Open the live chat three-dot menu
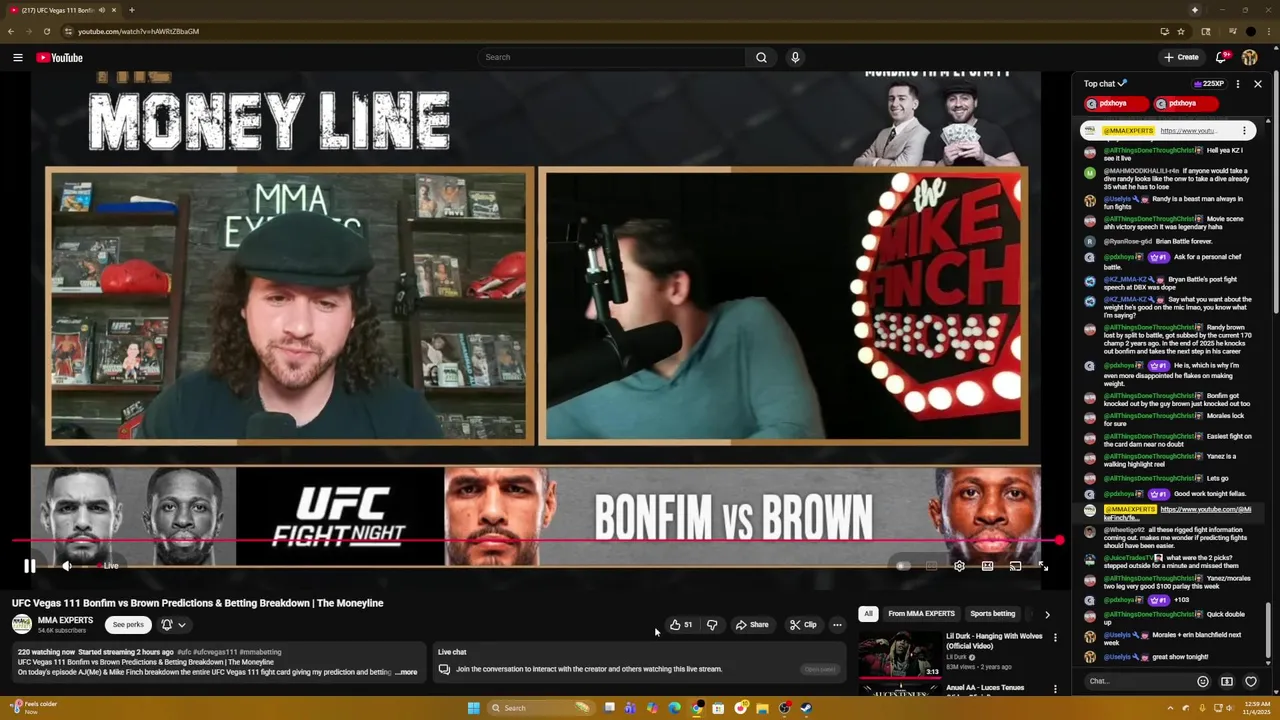The width and height of the screenshot is (1280, 720). coord(1238,84)
